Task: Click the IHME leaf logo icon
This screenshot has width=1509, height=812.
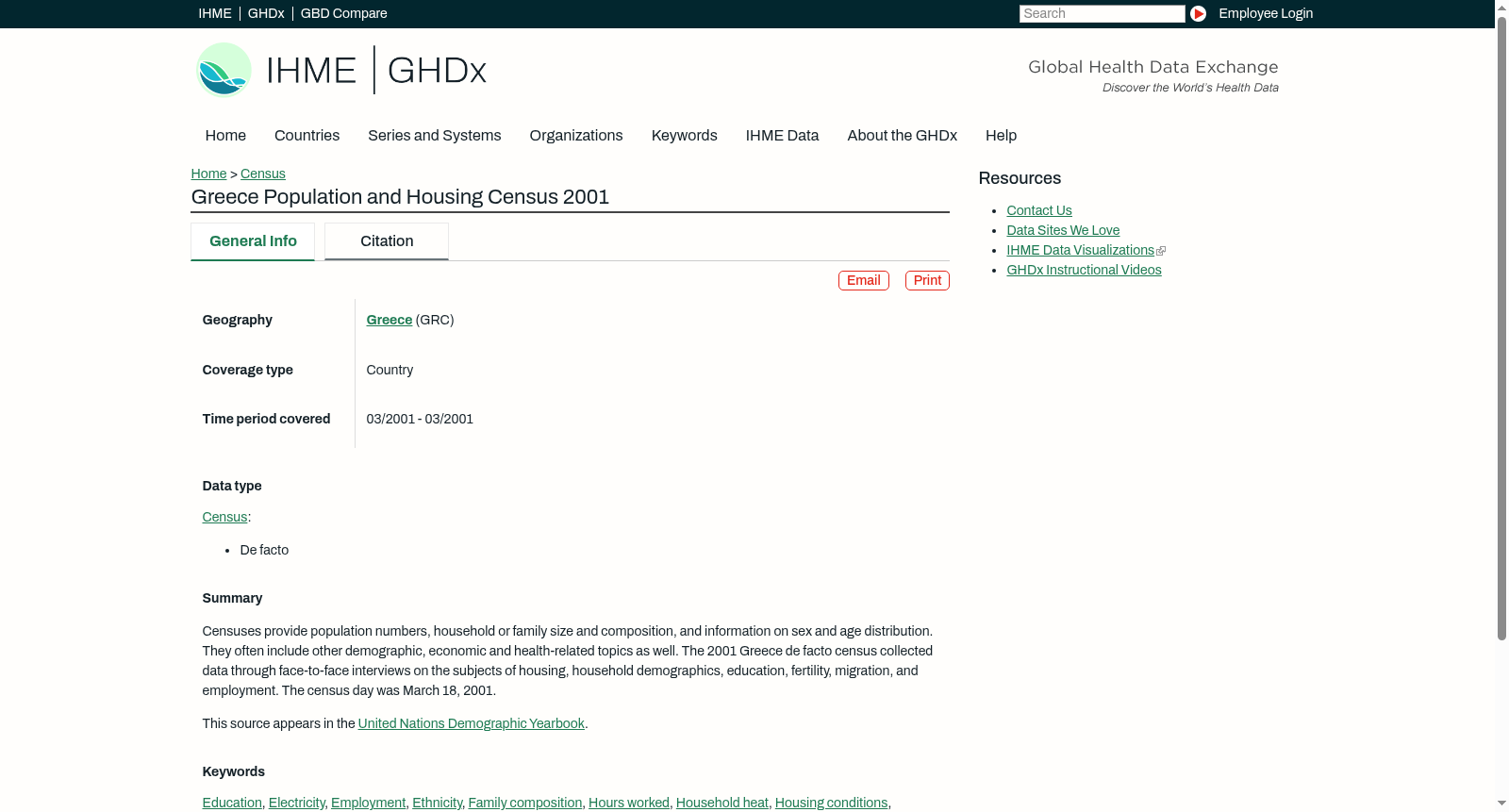Action: click(224, 70)
